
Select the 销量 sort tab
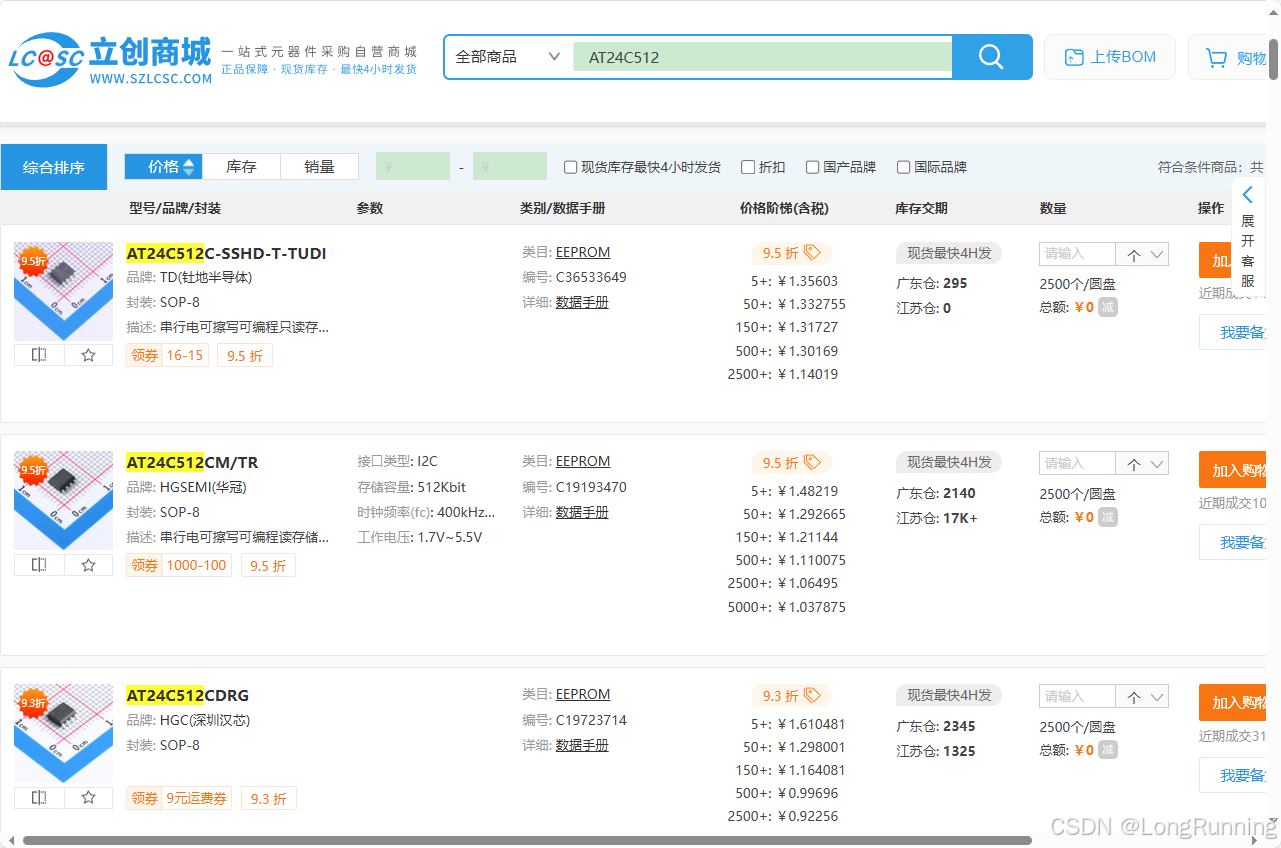pos(320,167)
